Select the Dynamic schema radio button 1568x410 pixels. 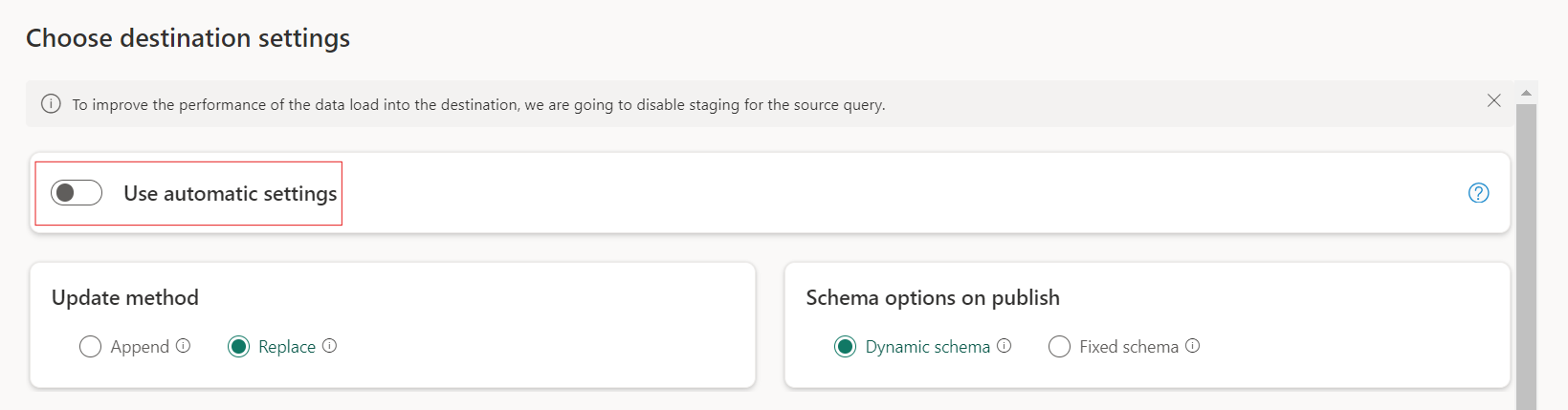845,347
